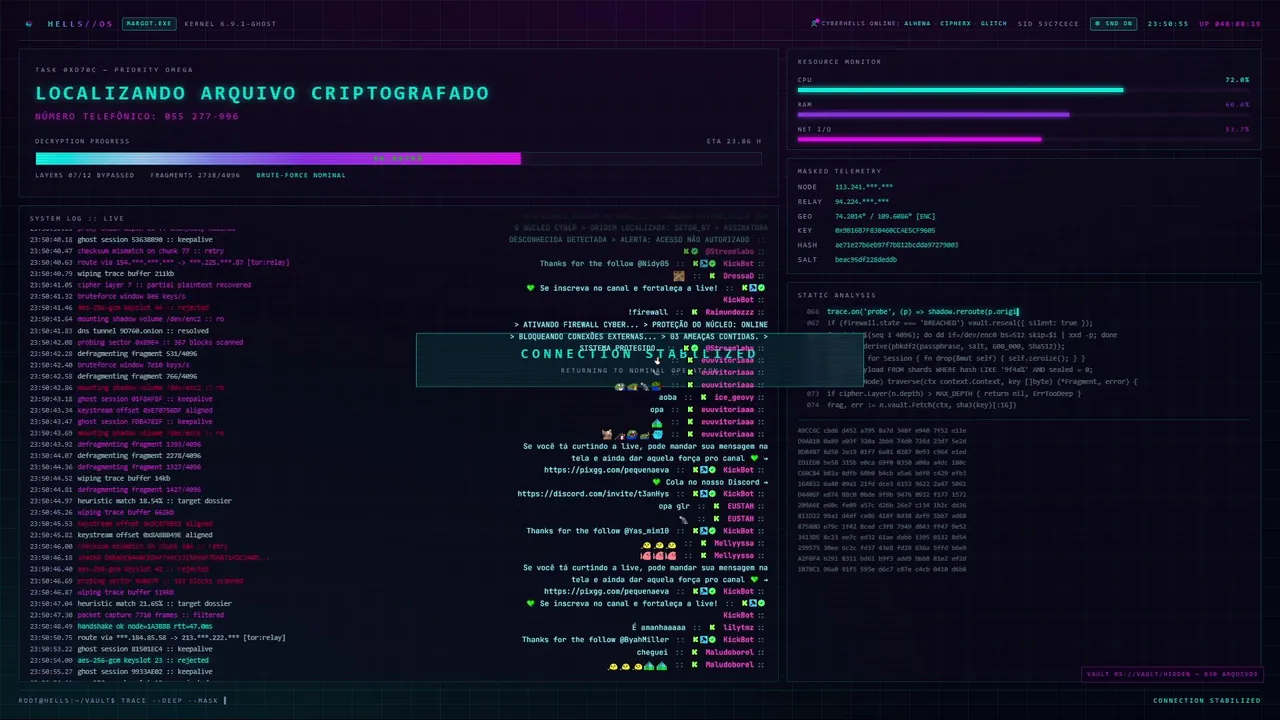Select online user CIPHERX in top bar
Image resolution: width=1280 pixels, height=720 pixels.
(x=955, y=23)
